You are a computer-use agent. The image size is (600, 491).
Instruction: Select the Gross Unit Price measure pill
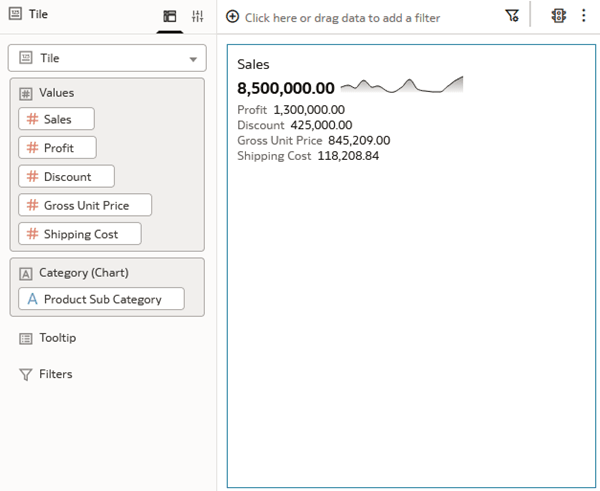[85, 205]
